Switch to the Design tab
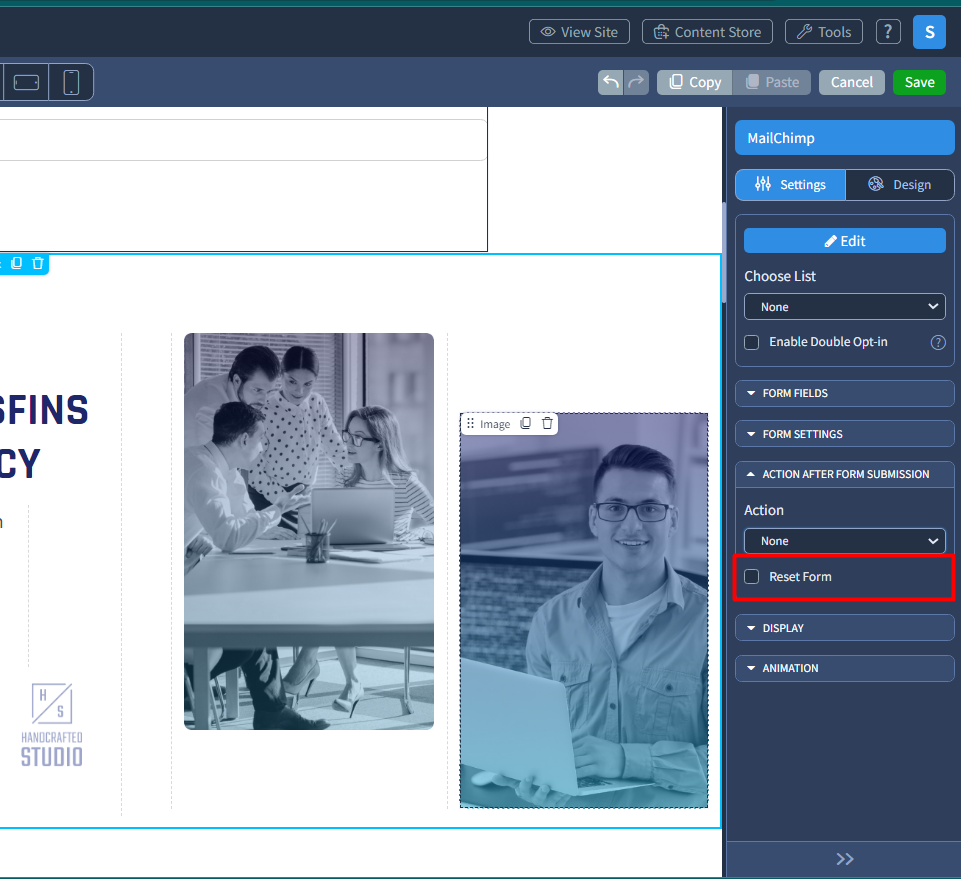961x879 pixels. click(x=900, y=185)
